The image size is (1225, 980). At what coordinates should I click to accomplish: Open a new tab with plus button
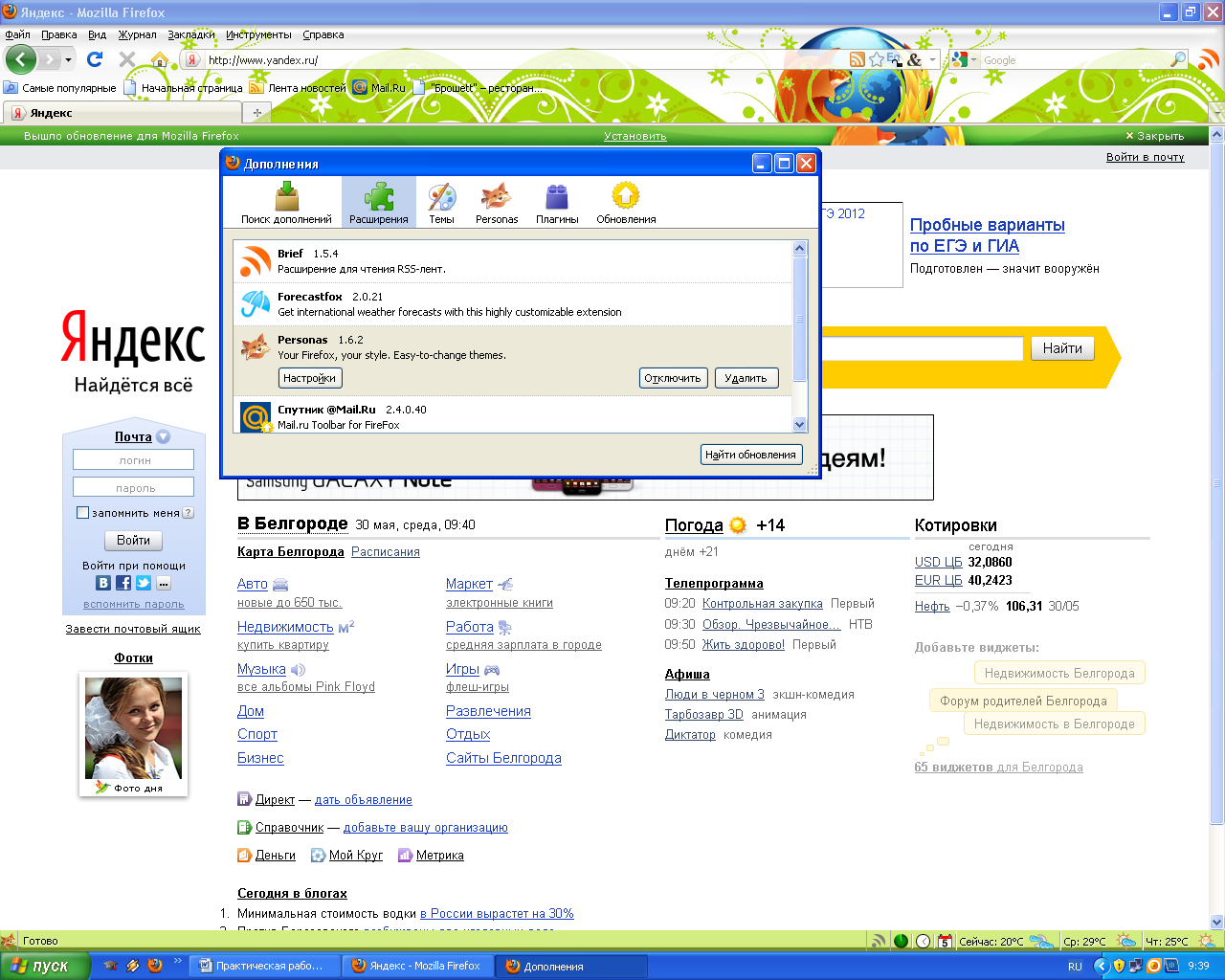click(x=256, y=113)
